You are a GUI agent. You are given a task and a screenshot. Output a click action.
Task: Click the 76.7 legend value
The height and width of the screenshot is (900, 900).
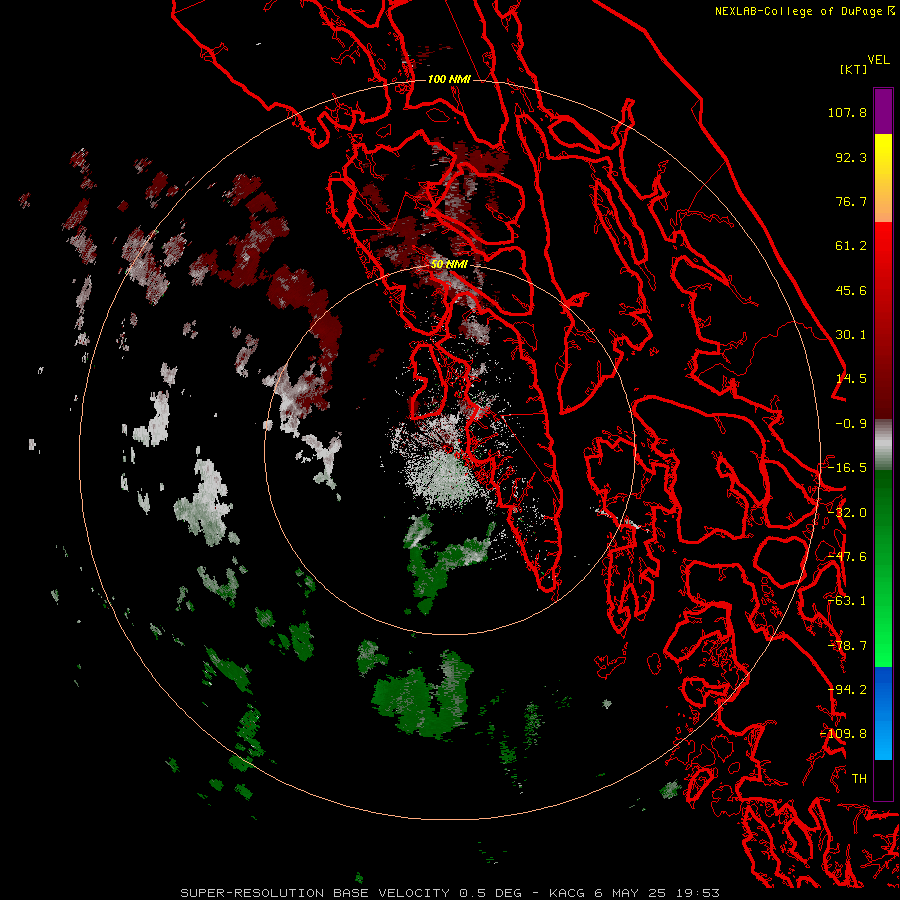click(x=851, y=201)
